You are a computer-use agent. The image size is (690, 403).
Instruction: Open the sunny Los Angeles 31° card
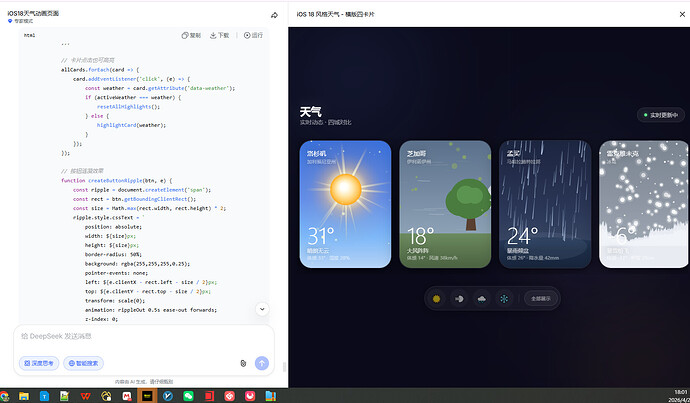[x=345, y=204]
